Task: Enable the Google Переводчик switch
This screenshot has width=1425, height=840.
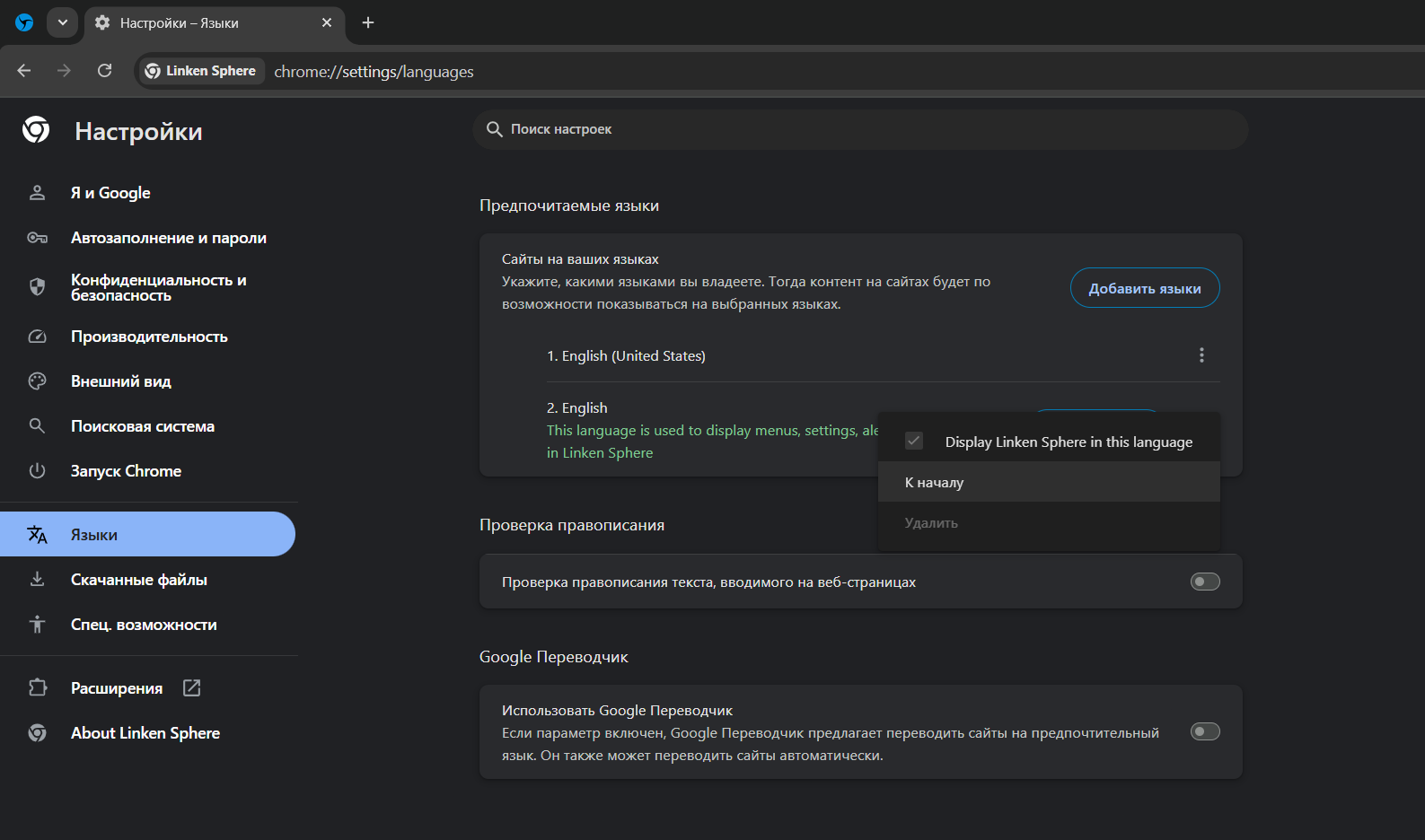Action: click(x=1205, y=731)
